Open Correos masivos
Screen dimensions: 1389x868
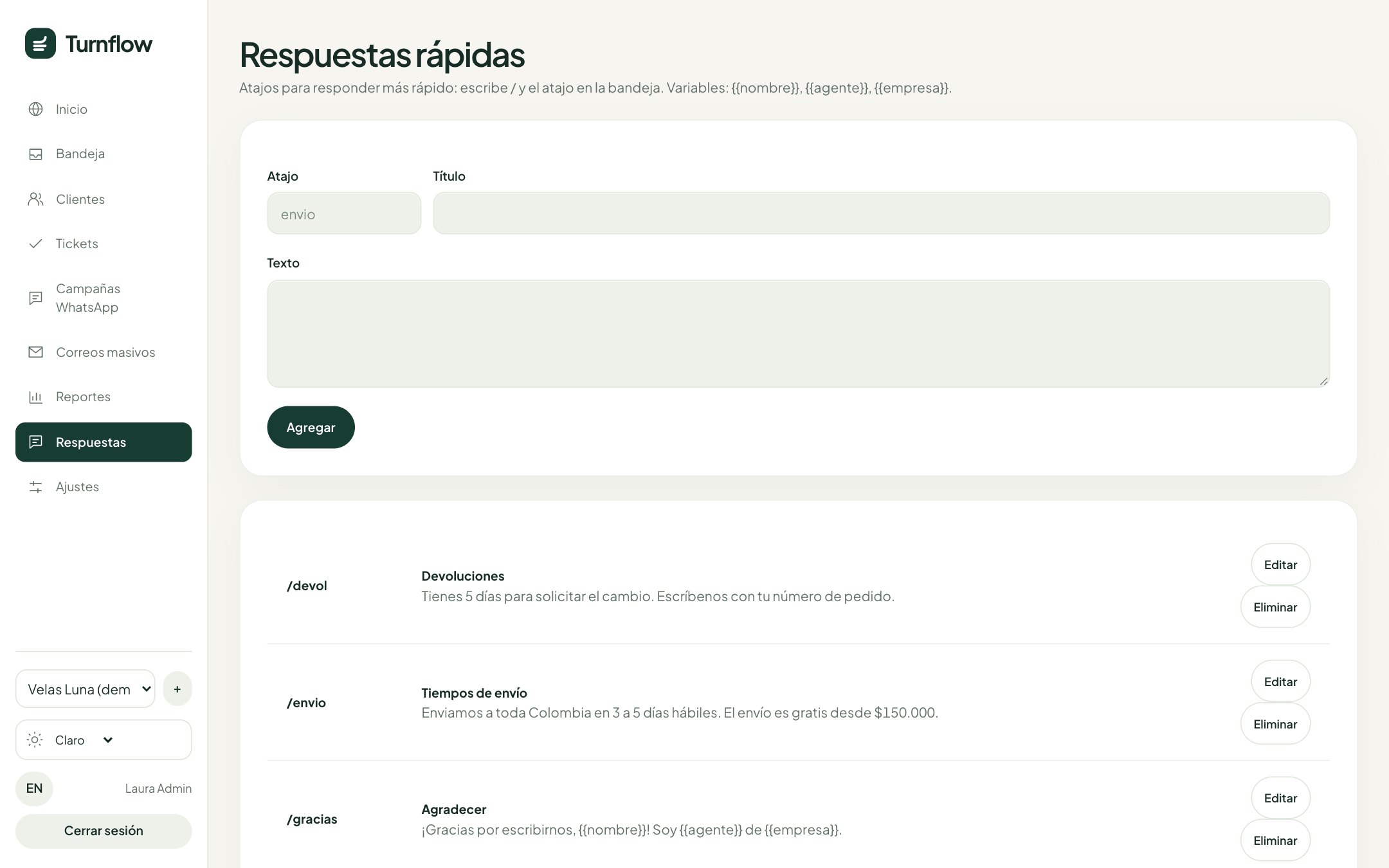click(x=104, y=352)
